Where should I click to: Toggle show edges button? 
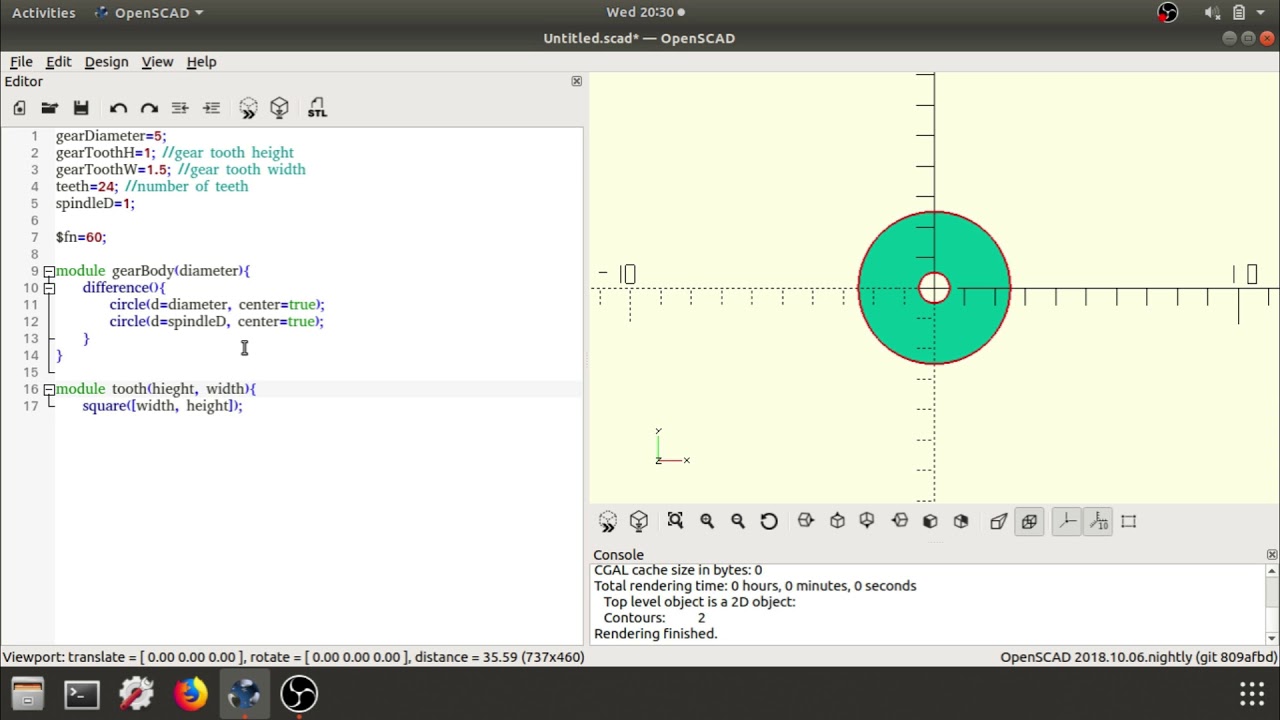1129,521
